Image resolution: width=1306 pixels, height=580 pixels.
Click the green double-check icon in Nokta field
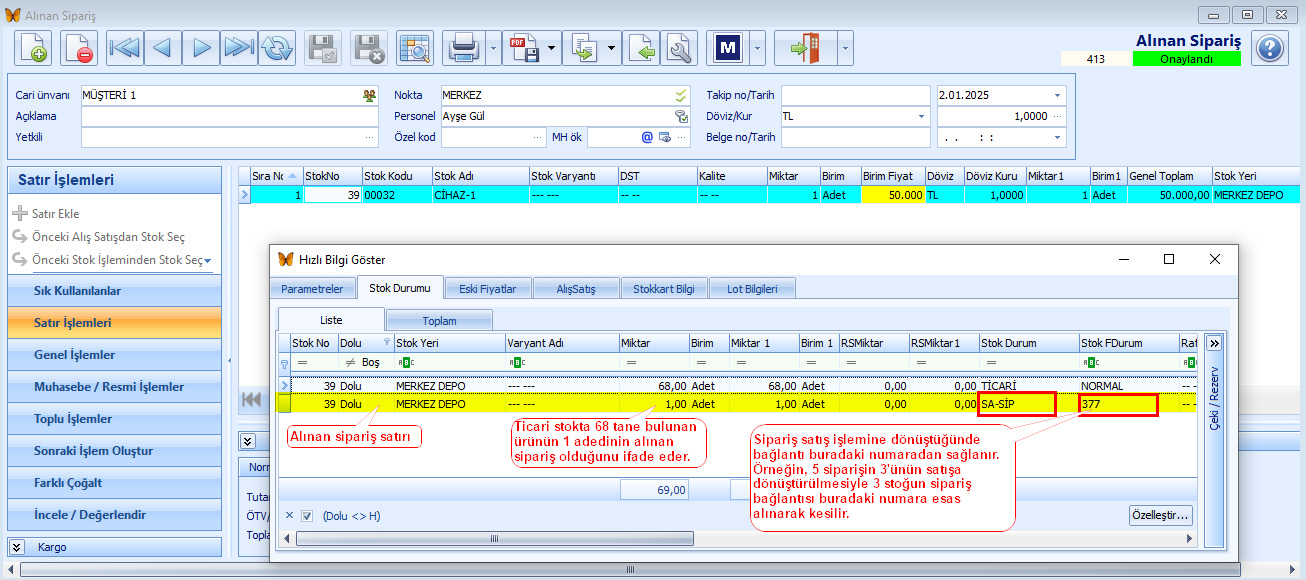[x=681, y=95]
